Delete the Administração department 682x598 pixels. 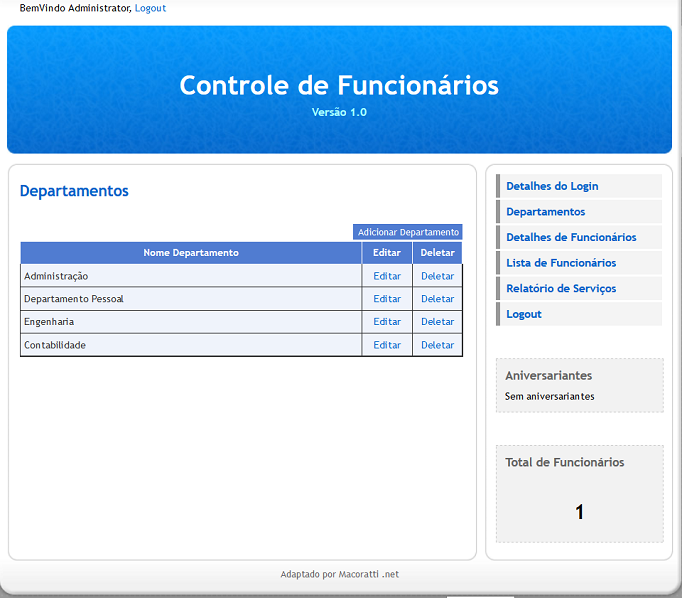pos(437,276)
